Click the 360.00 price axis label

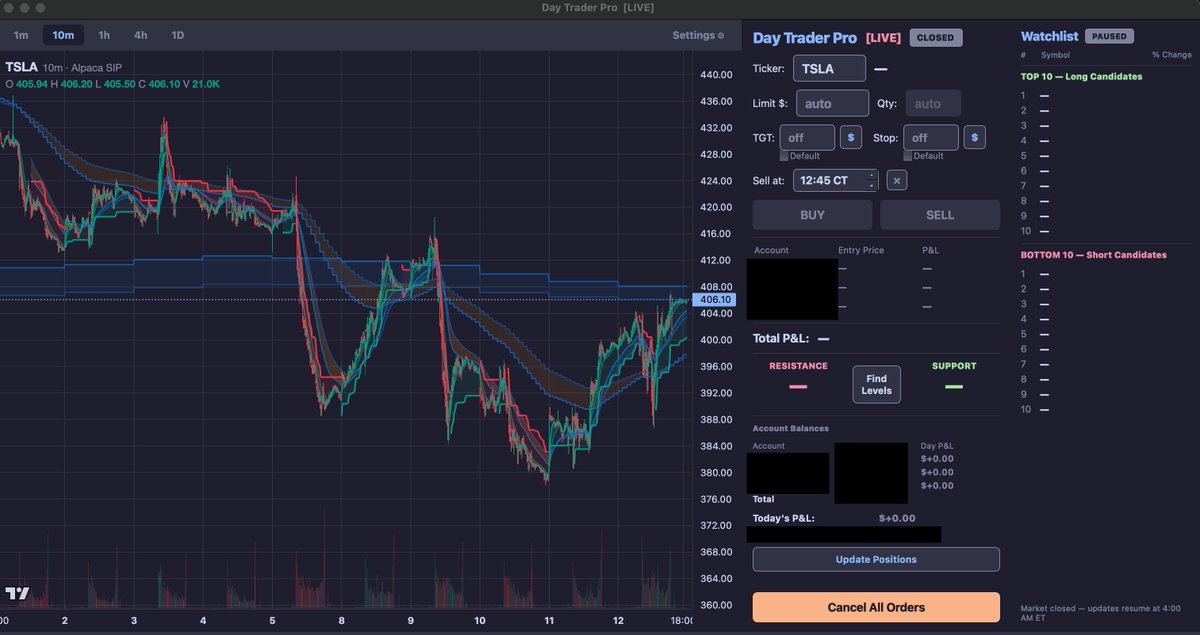[x=717, y=605]
